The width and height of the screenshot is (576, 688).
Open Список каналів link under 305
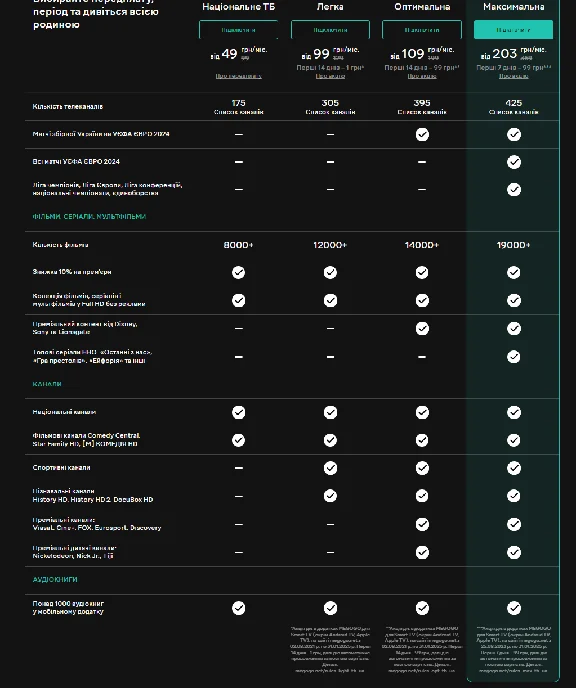pos(330,112)
